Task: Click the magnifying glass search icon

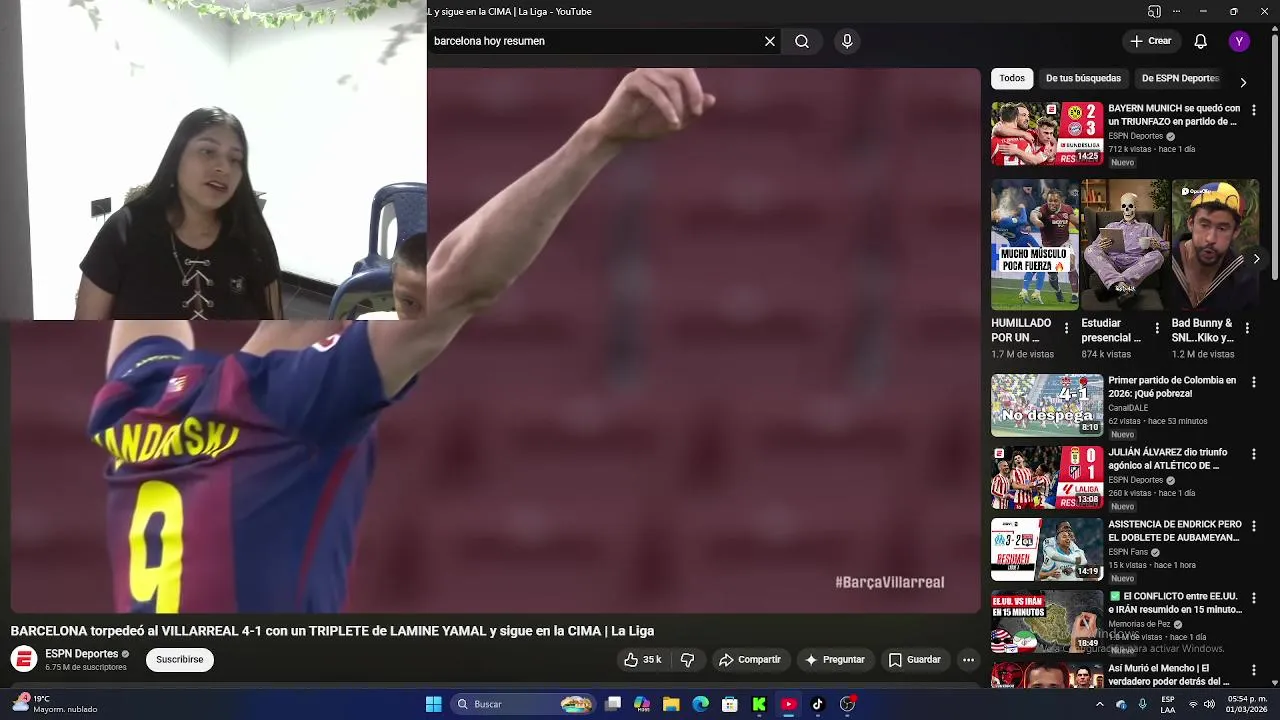Action: tap(802, 41)
